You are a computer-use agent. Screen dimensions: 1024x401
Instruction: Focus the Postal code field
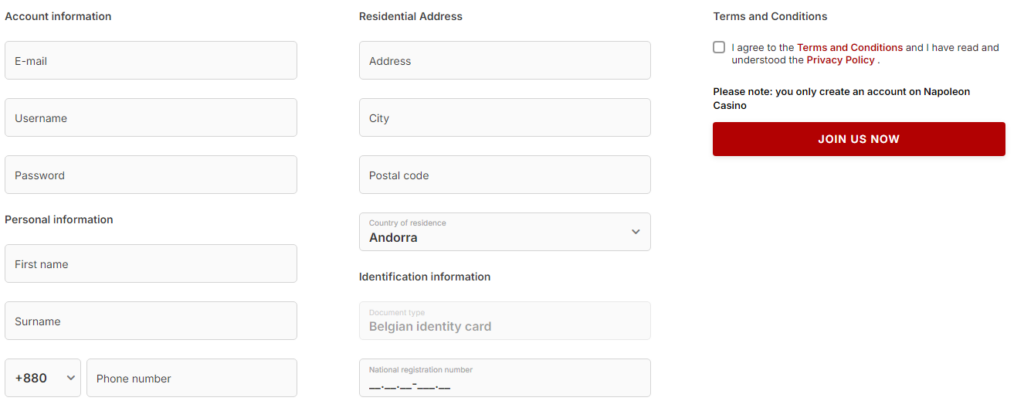click(x=504, y=175)
